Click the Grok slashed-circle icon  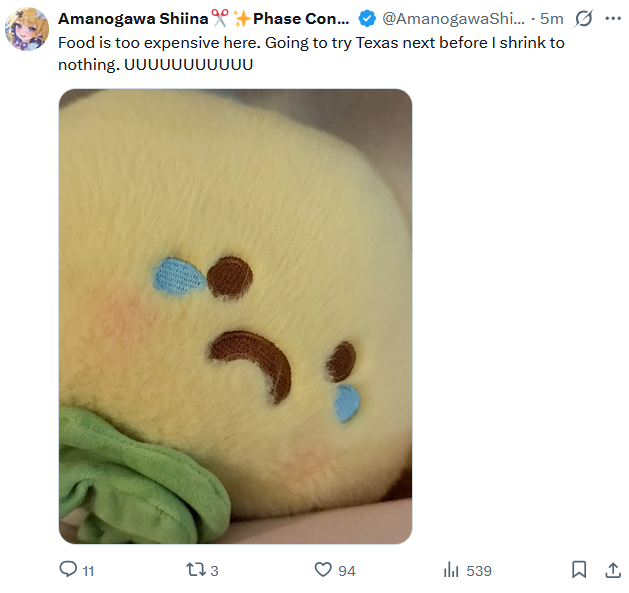pos(583,18)
